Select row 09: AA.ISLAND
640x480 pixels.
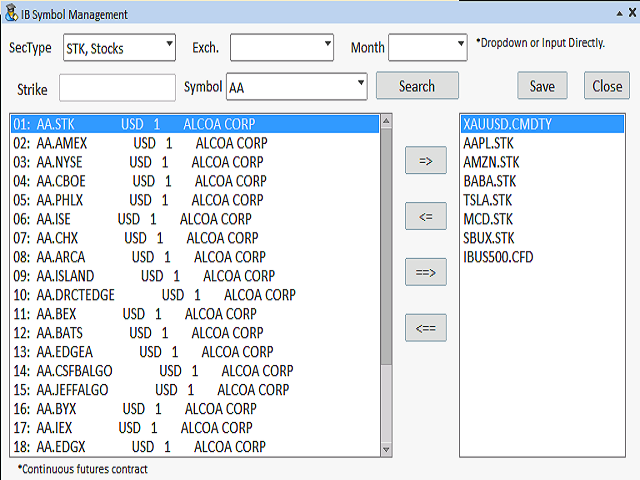(195, 276)
